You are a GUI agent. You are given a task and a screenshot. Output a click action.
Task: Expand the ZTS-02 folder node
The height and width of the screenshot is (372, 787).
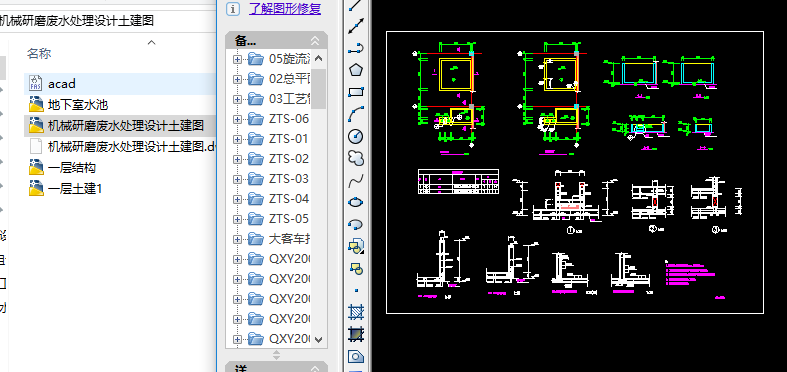click(237, 159)
